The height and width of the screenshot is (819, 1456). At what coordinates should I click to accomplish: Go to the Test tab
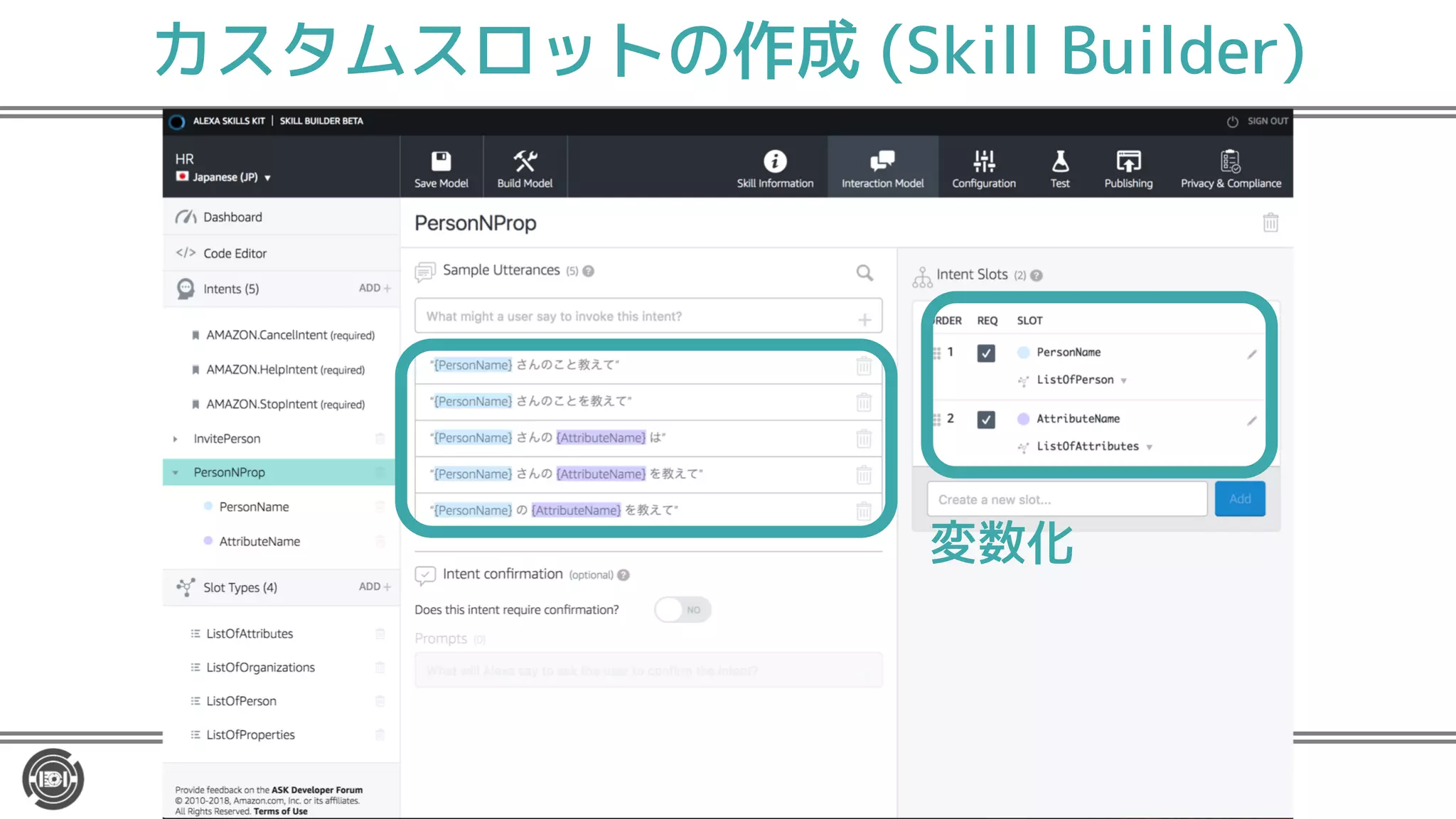point(1060,169)
